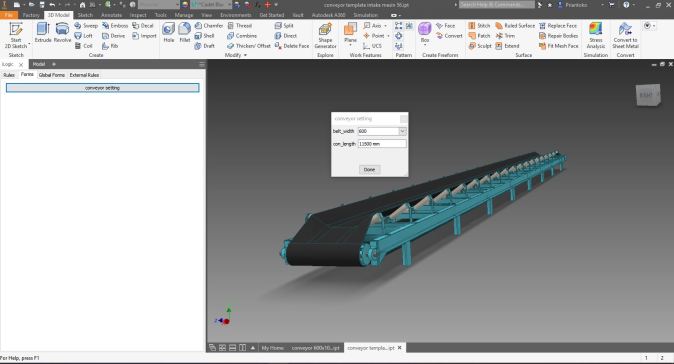Open Stress Analysis

596,36
